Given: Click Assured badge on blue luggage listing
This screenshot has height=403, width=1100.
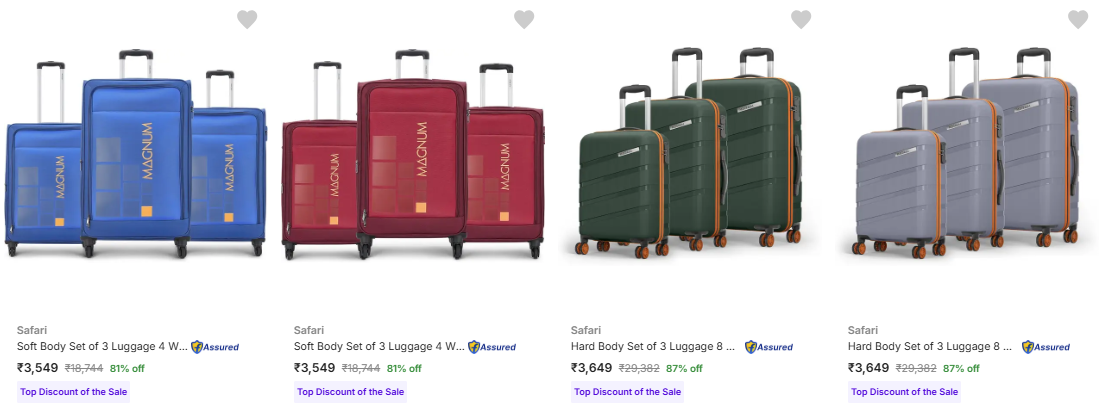Looking at the screenshot, I should [215, 347].
